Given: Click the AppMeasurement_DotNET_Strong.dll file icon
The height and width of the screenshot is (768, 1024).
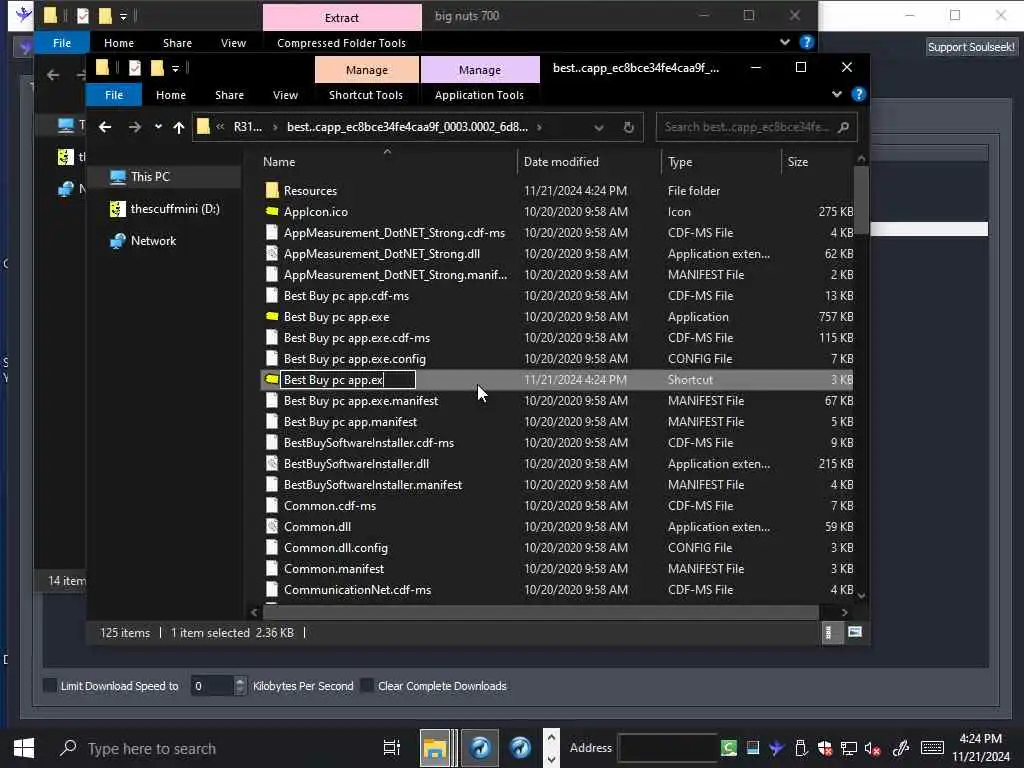Looking at the screenshot, I should 272,253.
